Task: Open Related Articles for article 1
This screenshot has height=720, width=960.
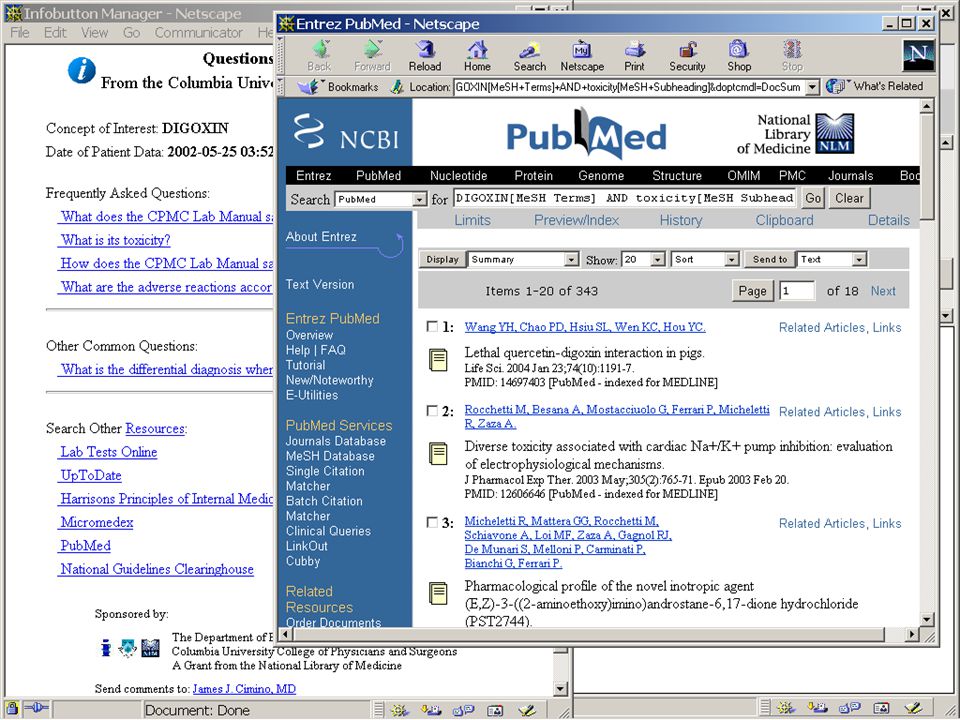Action: click(x=822, y=328)
